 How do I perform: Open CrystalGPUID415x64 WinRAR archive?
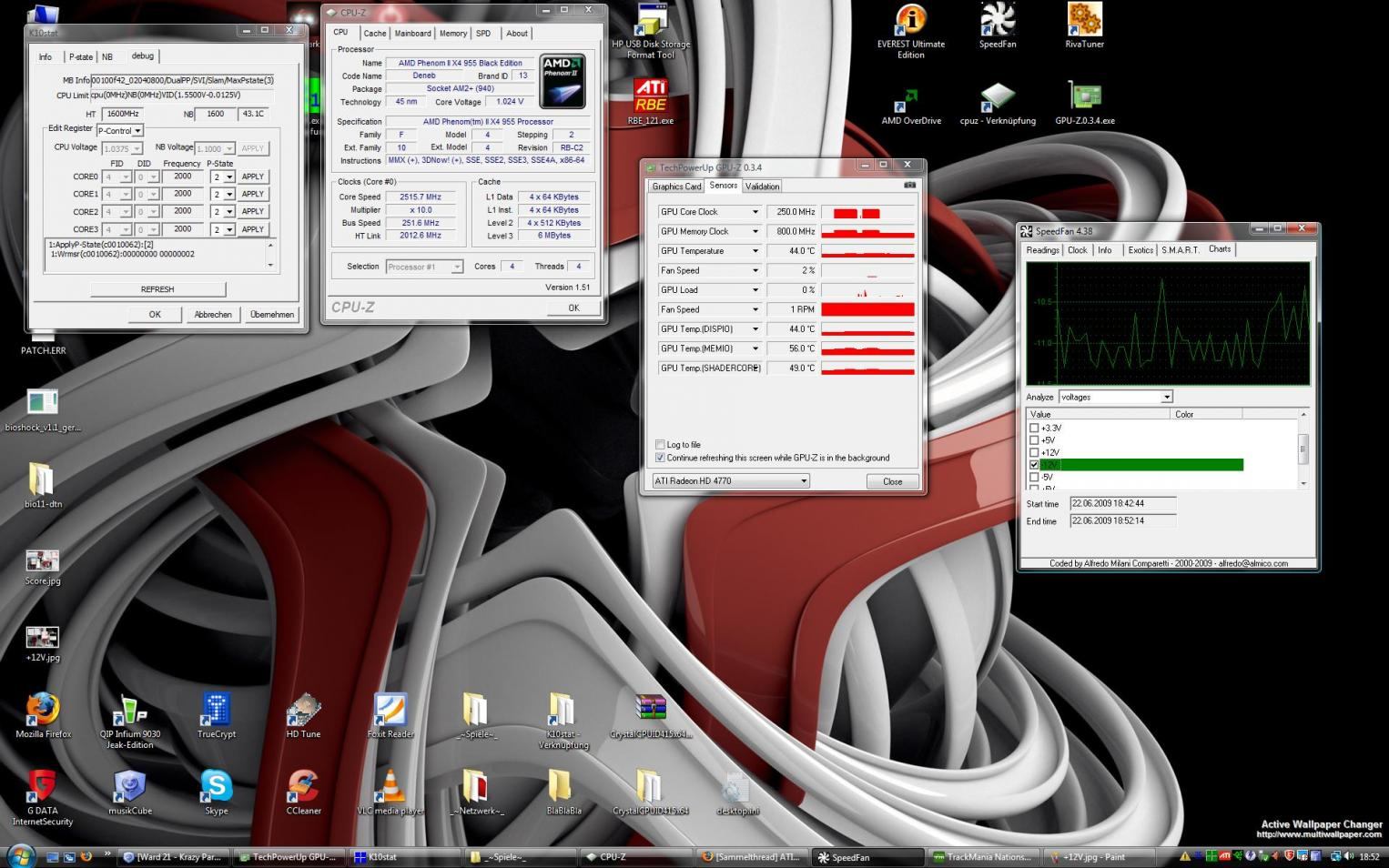click(650, 716)
